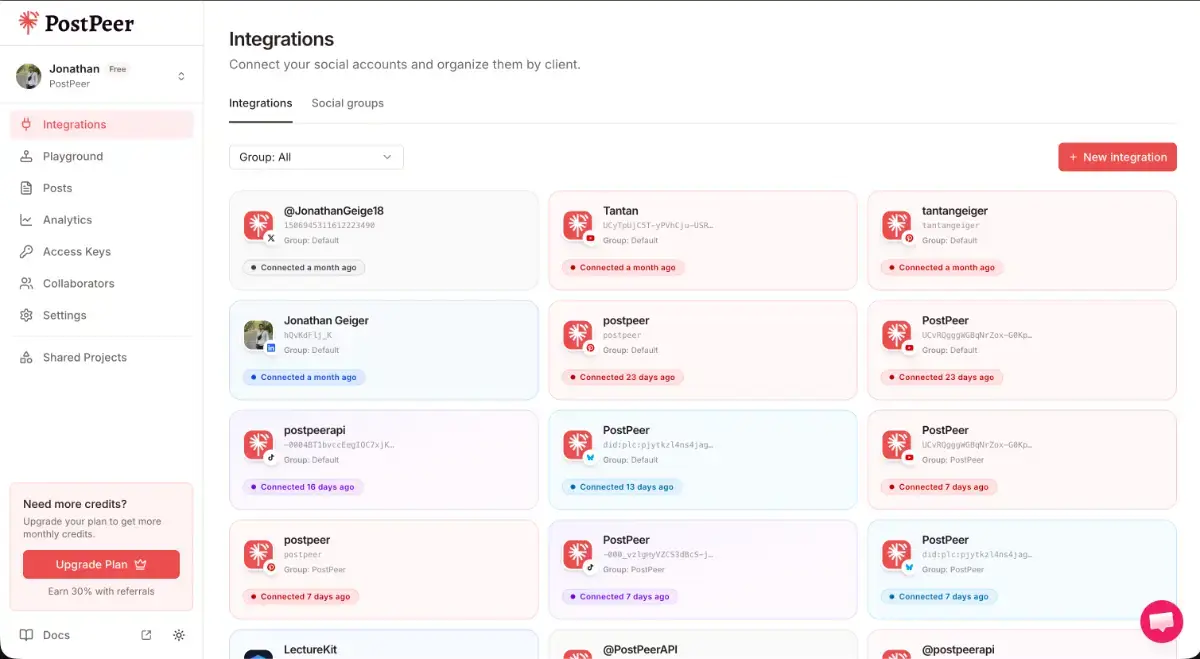Click the @PostPeerAPI account logo

click(578, 654)
